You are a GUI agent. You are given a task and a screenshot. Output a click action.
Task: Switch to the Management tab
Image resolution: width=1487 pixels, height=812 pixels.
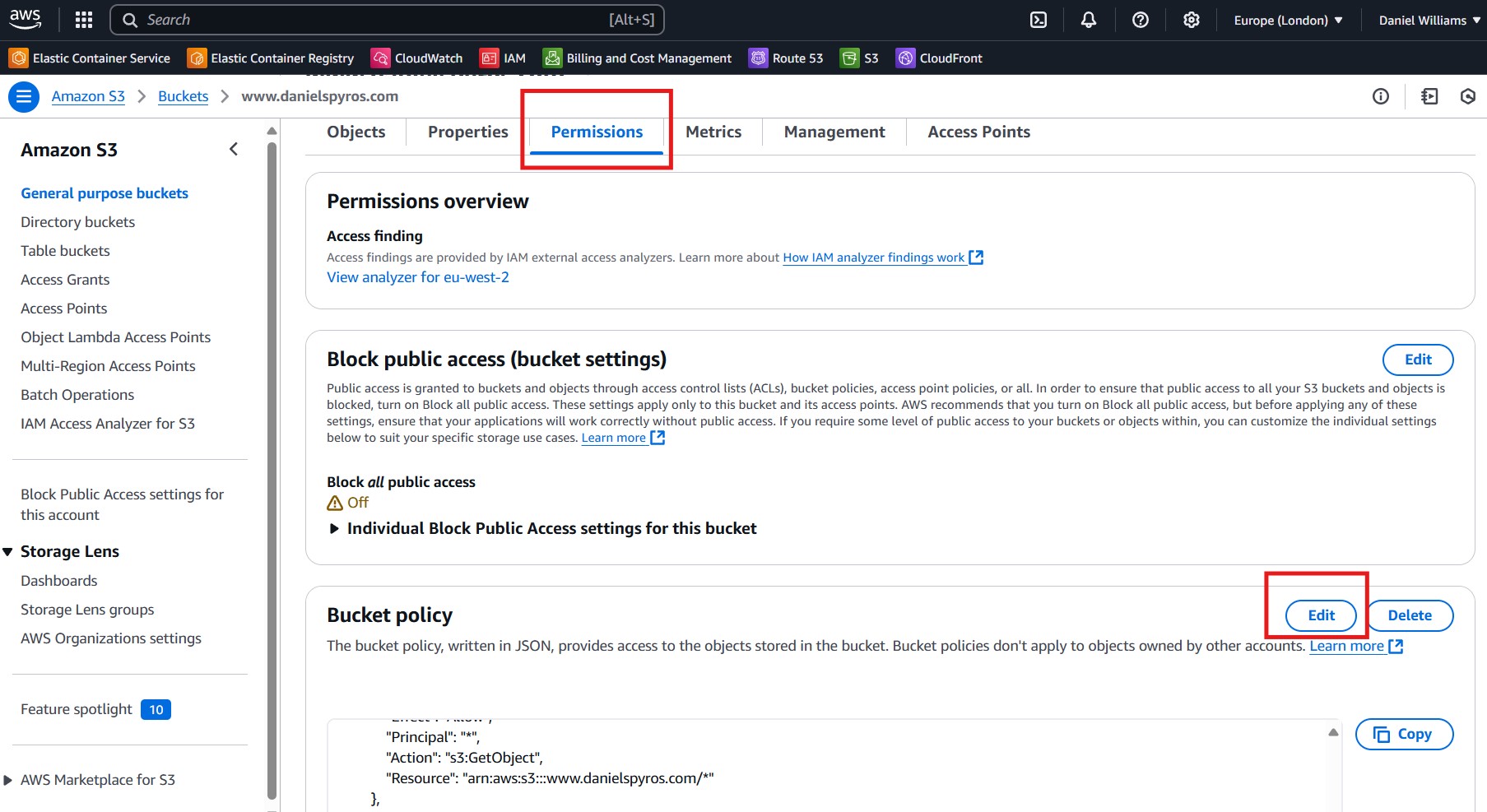834,132
